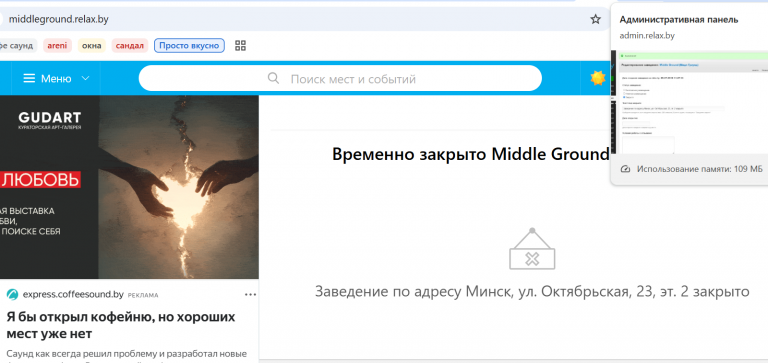Viewport: 768px width, 363px height.
Task: Open the sun weather icon
Action: [x=598, y=78]
